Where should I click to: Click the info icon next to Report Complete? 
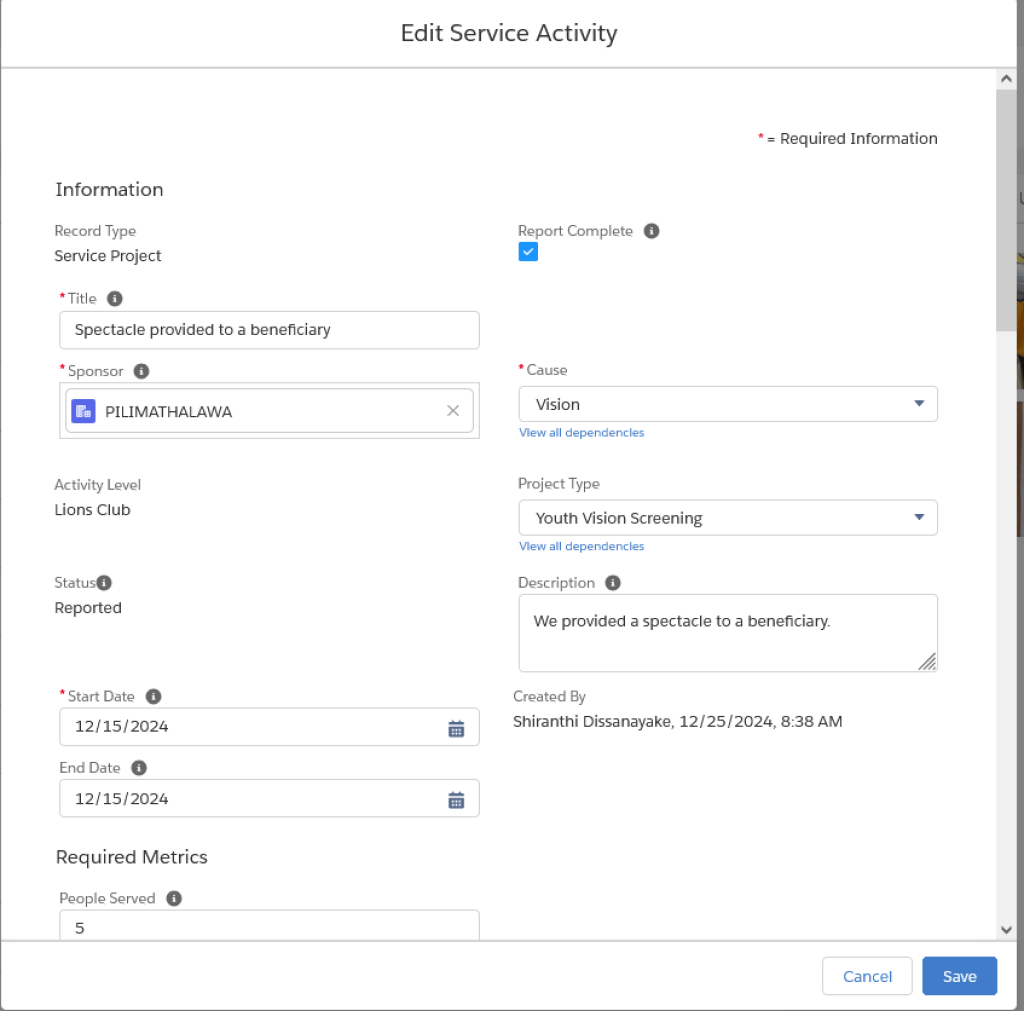coord(651,231)
